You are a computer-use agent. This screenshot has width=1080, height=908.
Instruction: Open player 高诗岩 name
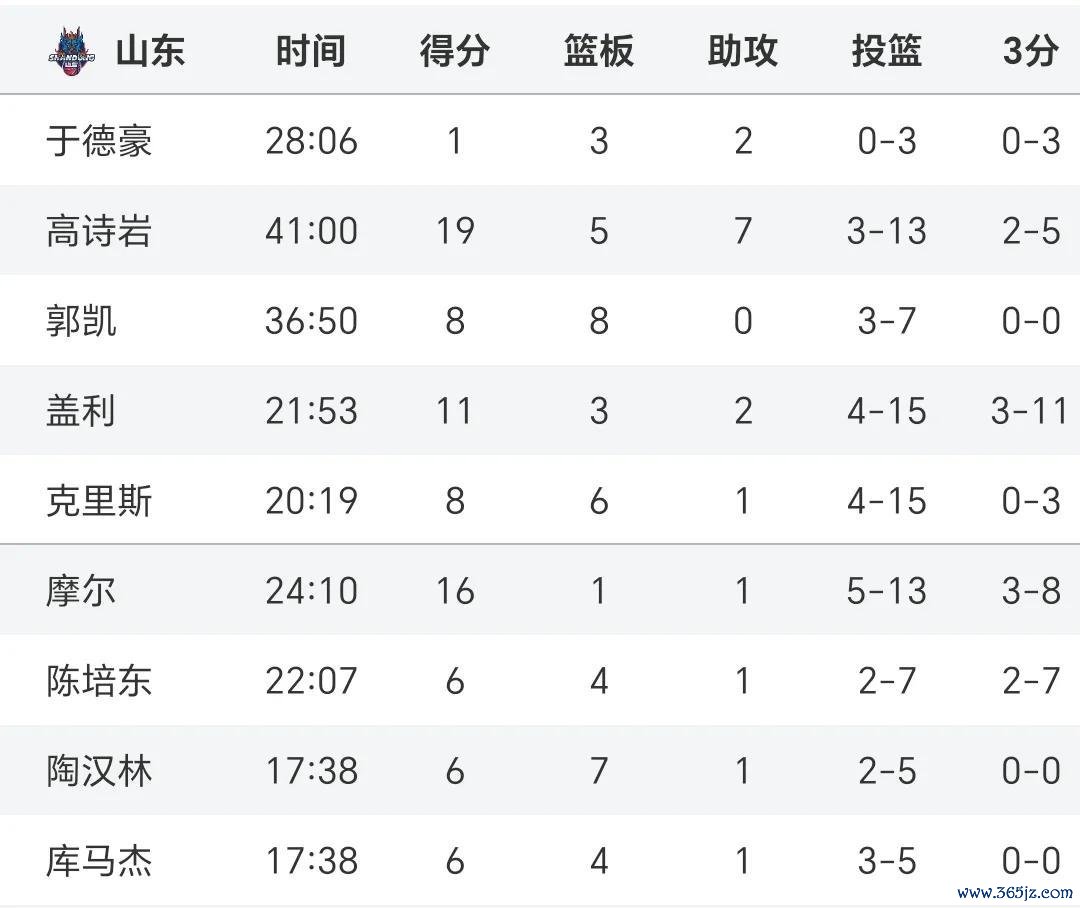click(98, 231)
